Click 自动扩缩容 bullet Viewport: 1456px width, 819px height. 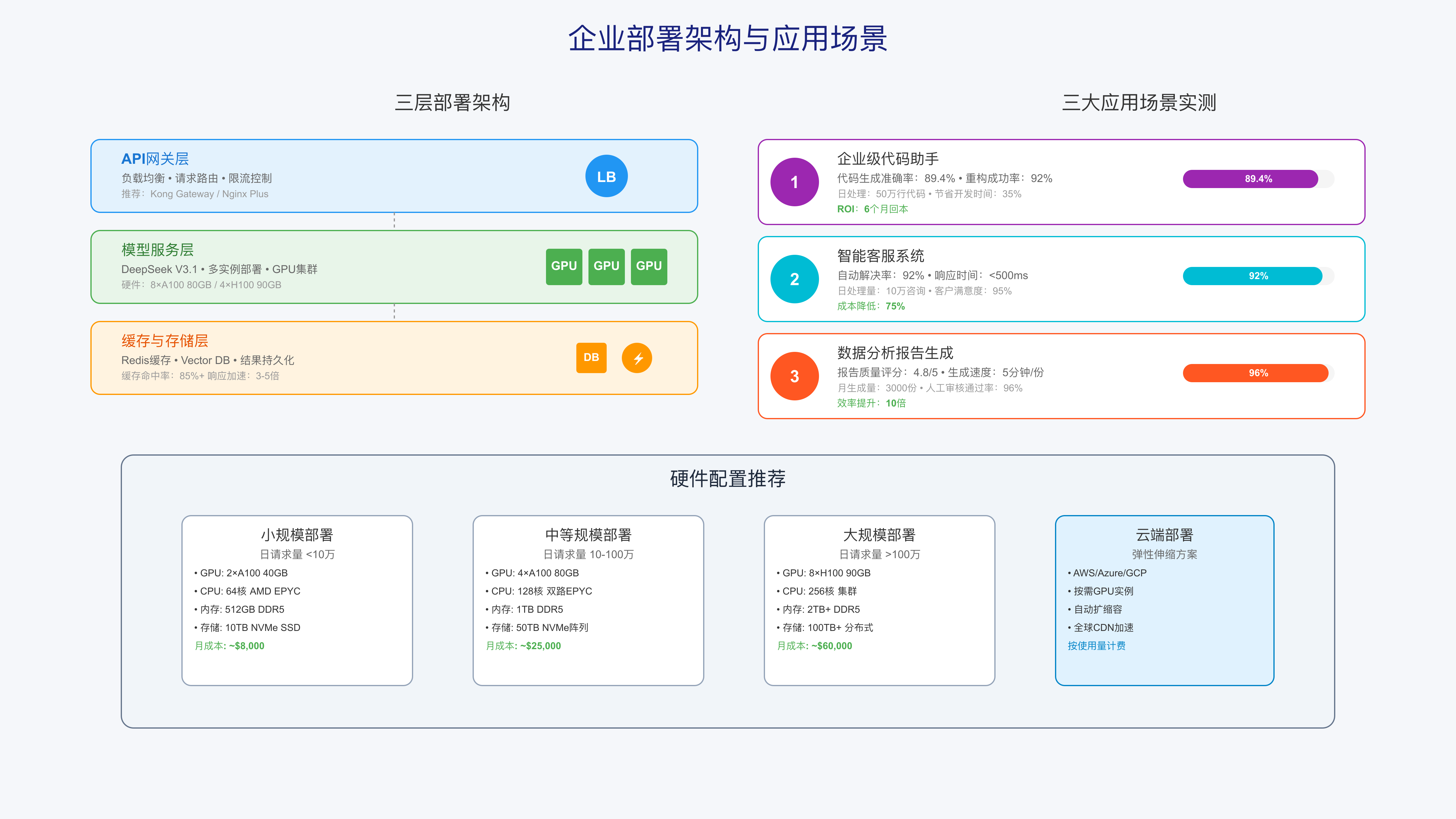pos(1095,609)
